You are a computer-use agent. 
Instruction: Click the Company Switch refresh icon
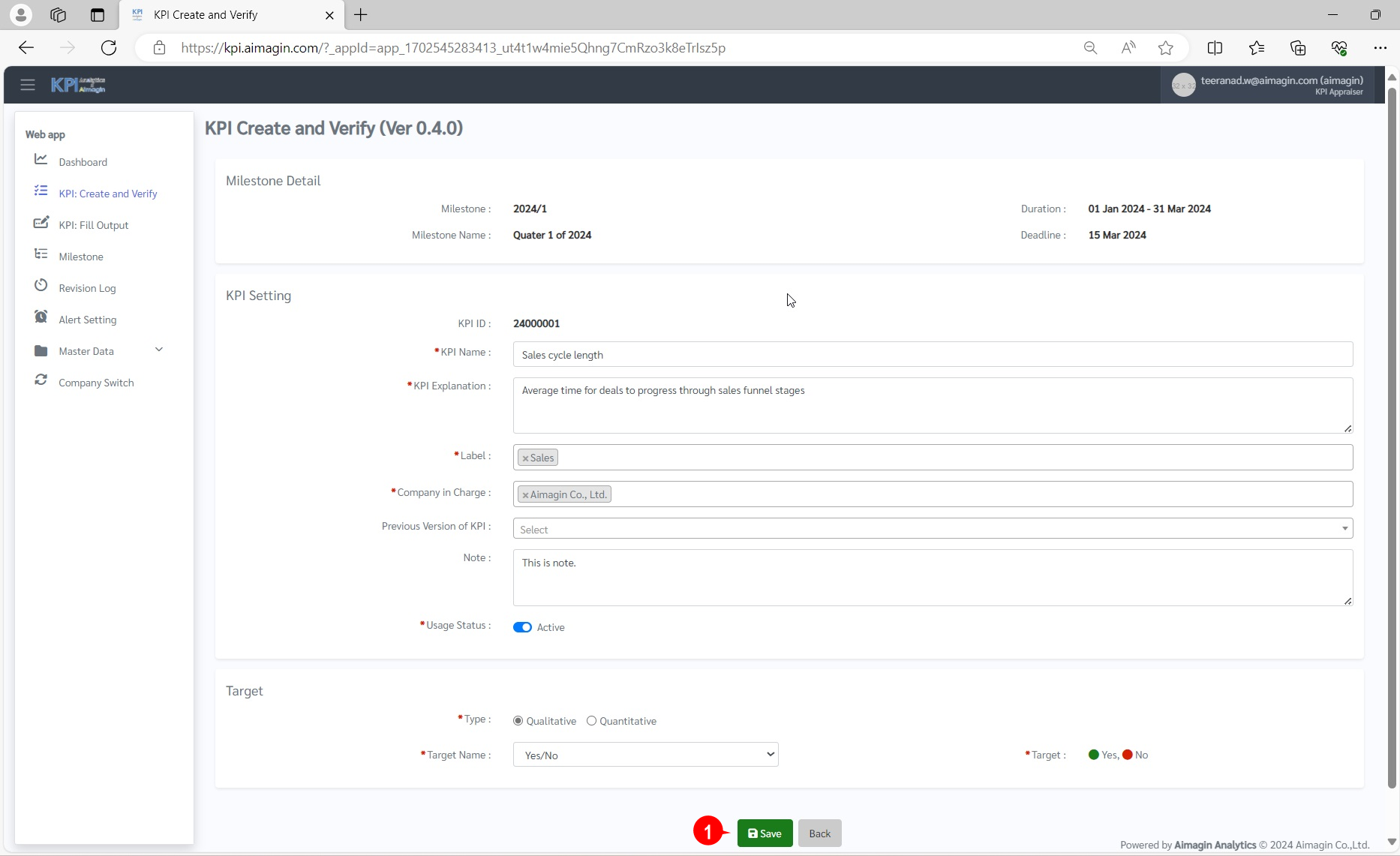(x=41, y=380)
